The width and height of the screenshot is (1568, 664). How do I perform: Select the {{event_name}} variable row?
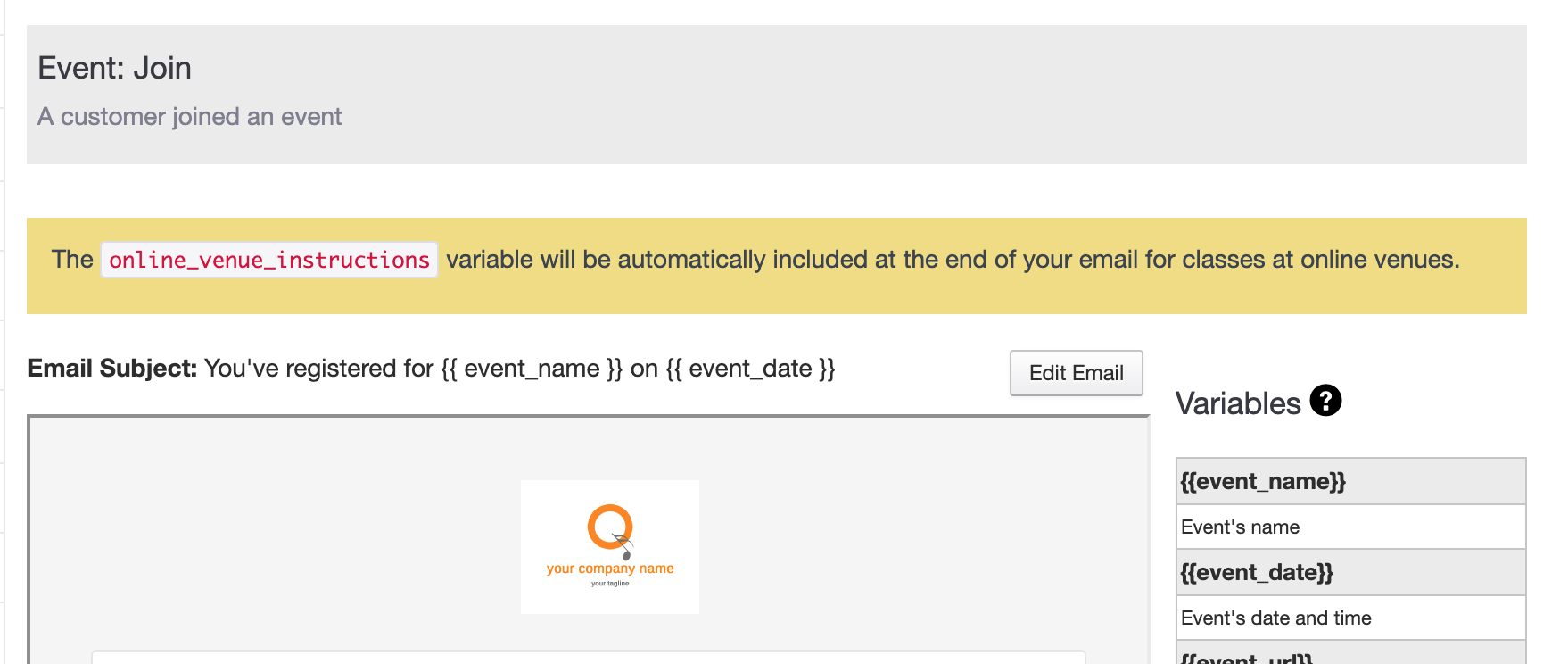(1350, 482)
